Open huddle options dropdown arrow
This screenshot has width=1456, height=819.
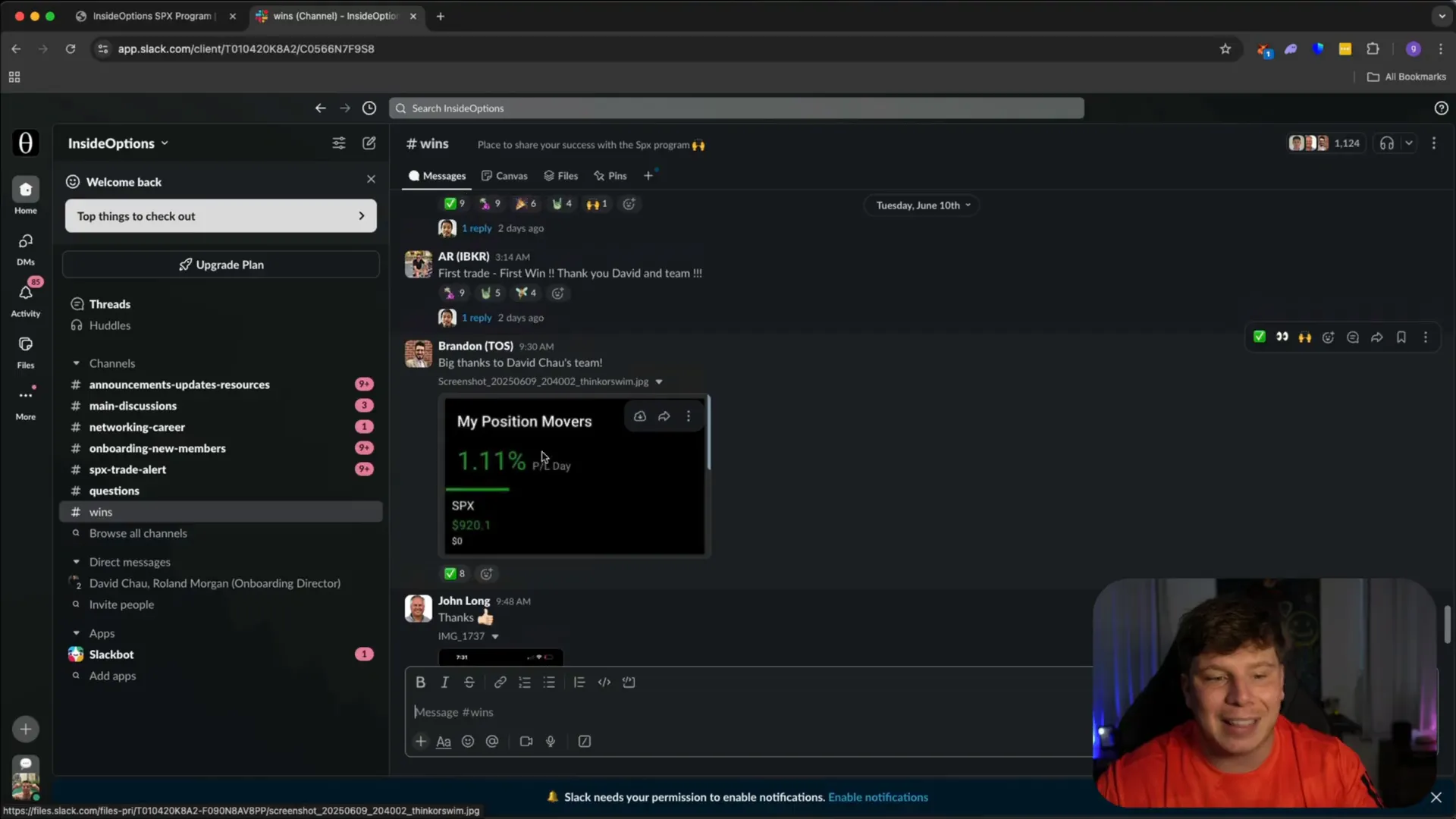(1409, 143)
